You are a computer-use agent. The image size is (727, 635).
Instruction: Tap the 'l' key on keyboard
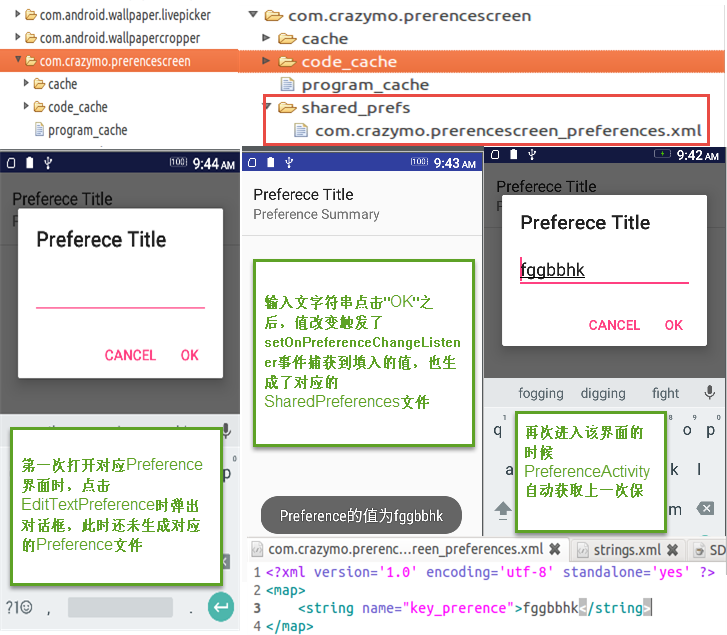coord(699,469)
